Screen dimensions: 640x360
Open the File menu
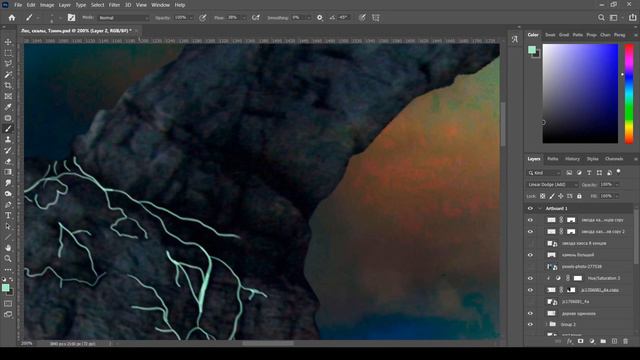[18, 5]
